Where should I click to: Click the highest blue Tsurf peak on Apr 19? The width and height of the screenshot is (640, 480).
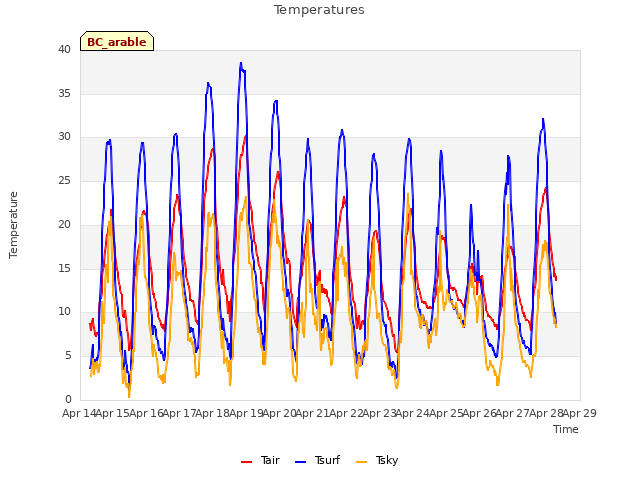coord(241,63)
